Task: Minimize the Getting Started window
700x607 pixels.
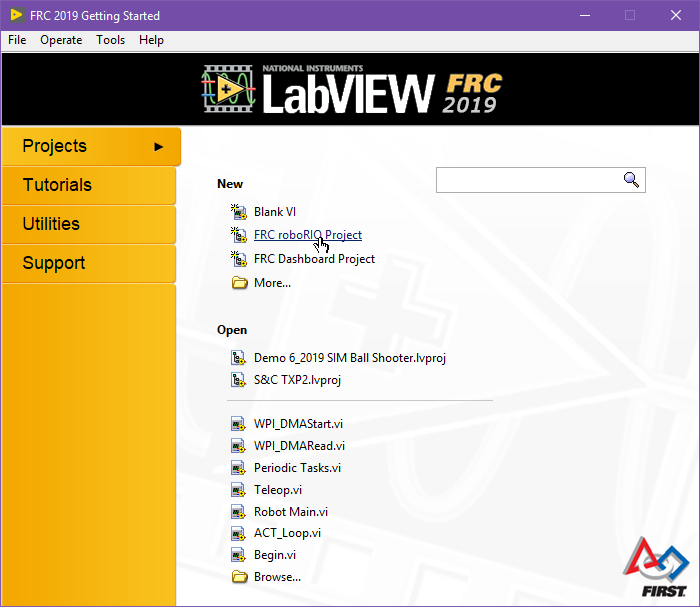Action: [x=585, y=15]
